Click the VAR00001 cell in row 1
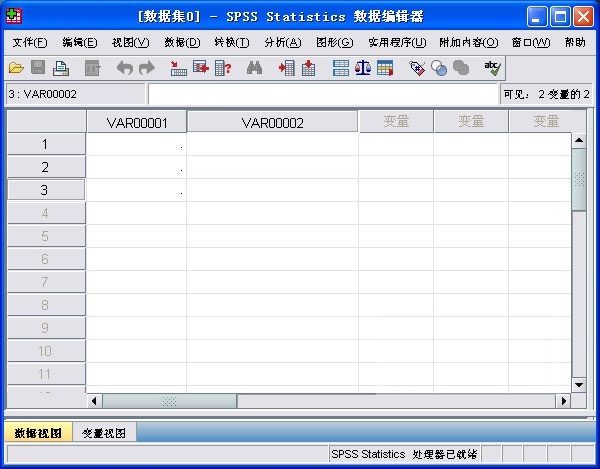This screenshot has width=600, height=469. pos(137,144)
